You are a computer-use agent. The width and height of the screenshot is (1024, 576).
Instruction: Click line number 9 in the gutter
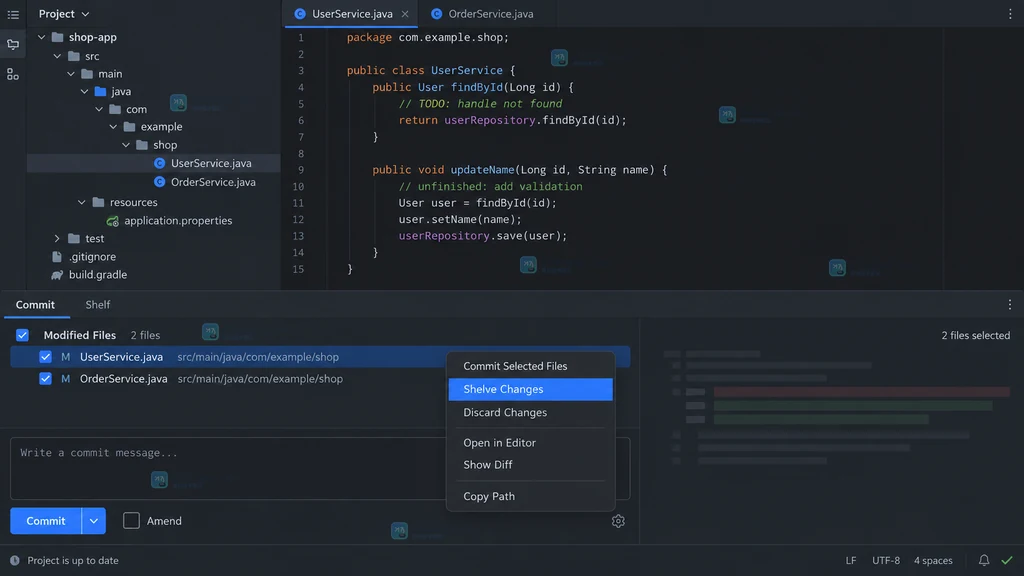(x=300, y=170)
